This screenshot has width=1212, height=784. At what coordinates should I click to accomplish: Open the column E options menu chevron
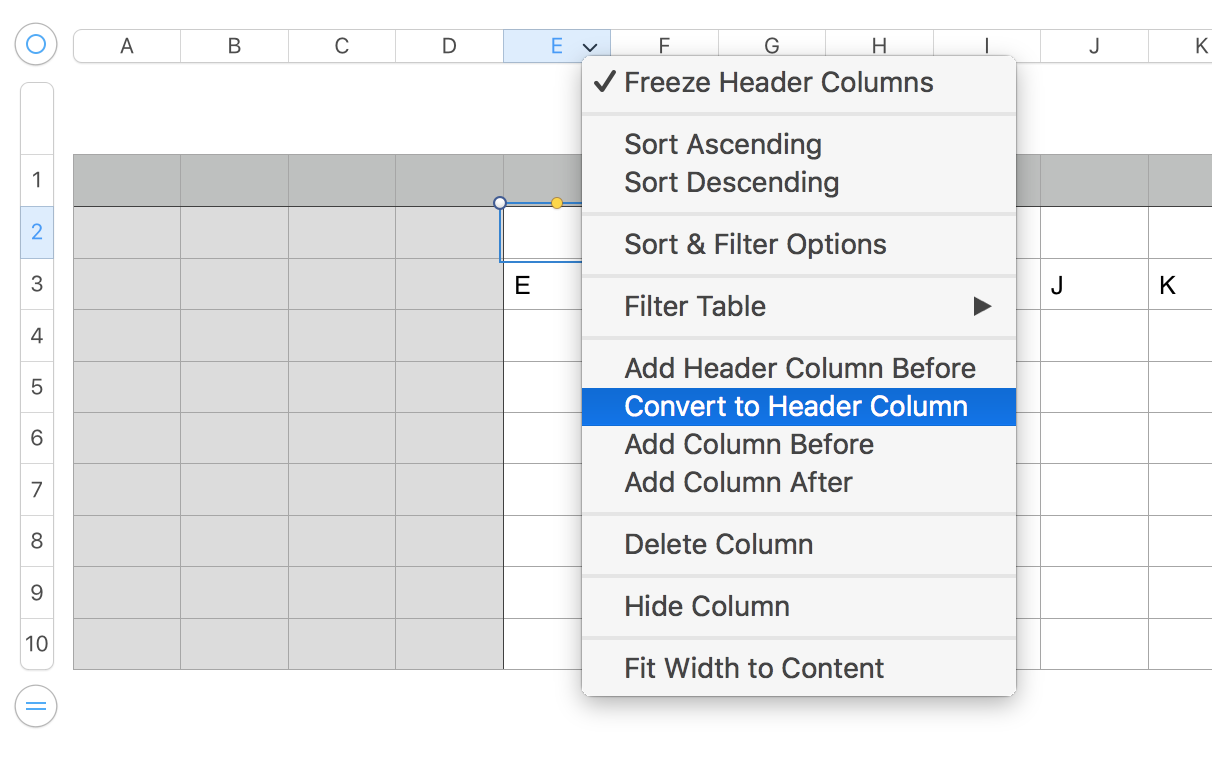[590, 46]
